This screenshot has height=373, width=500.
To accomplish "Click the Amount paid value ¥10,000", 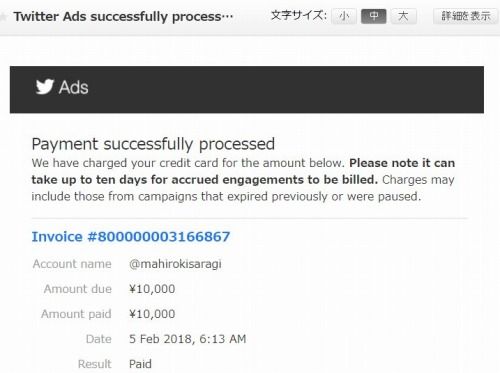I will click(152, 314).
